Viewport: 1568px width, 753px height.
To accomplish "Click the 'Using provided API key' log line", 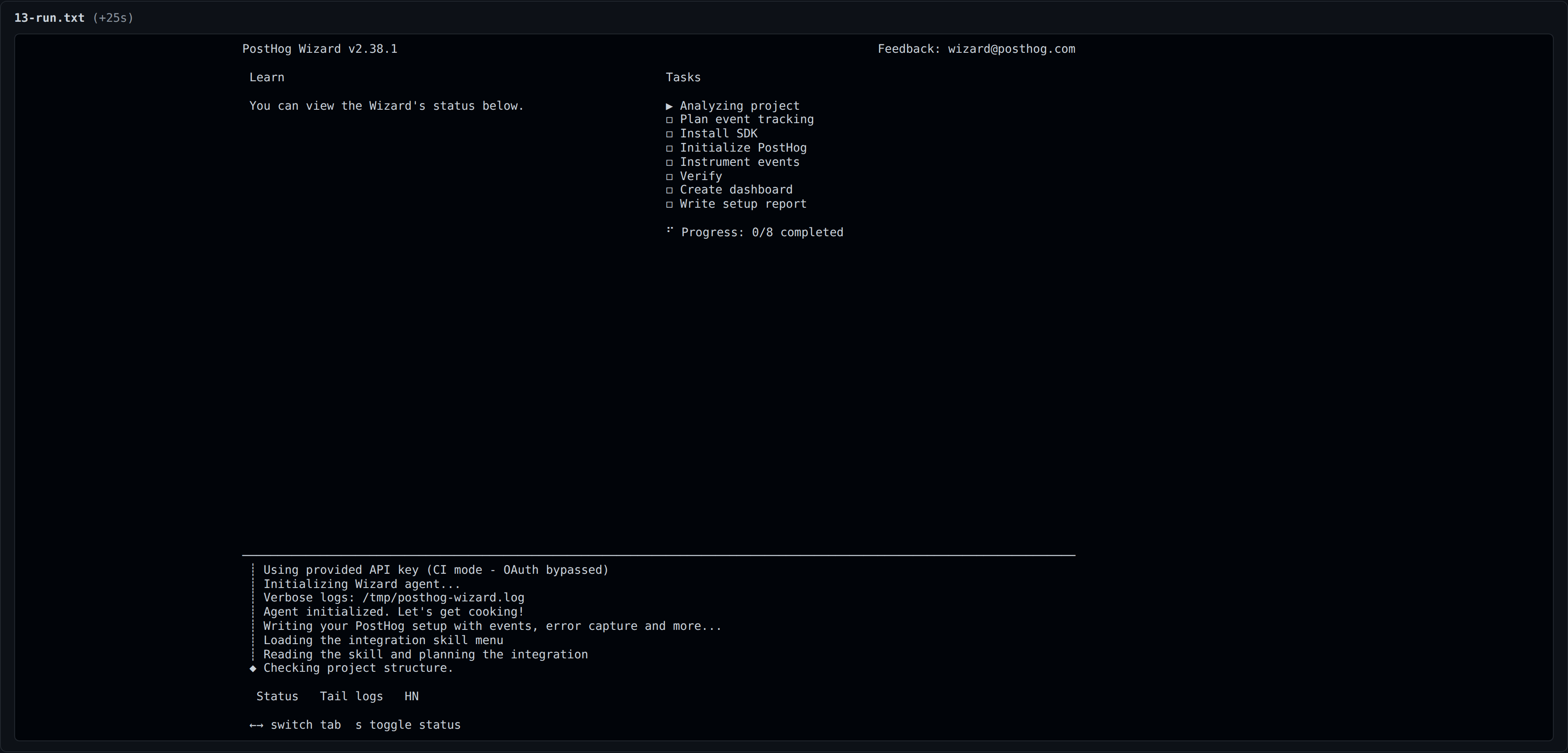I will (x=436, y=570).
